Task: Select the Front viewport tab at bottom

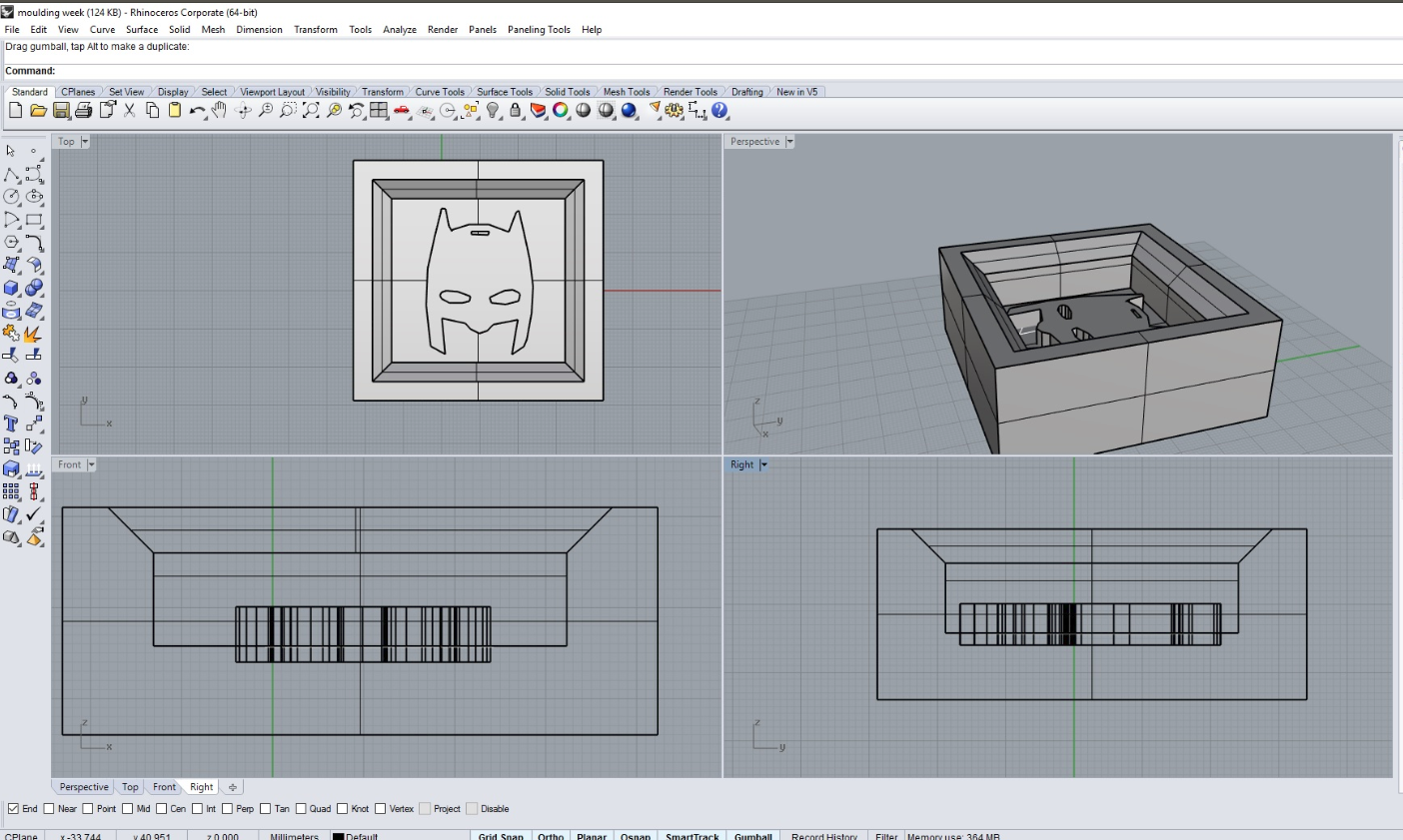Action: pyautogui.click(x=165, y=787)
